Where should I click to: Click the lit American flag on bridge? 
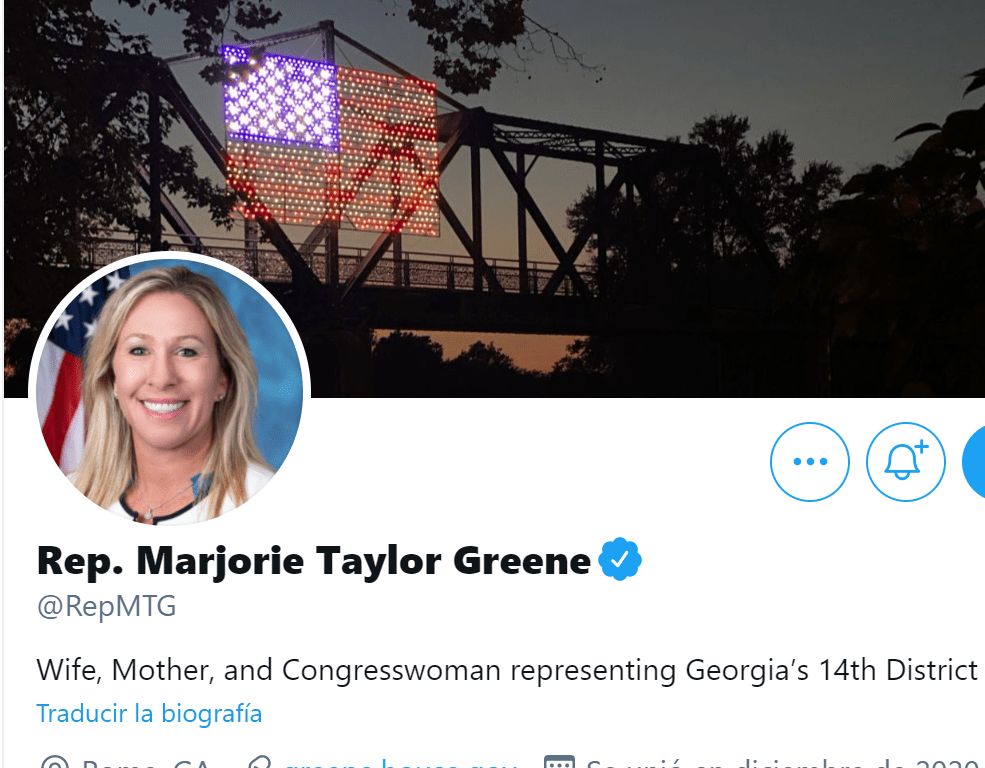pos(331,143)
